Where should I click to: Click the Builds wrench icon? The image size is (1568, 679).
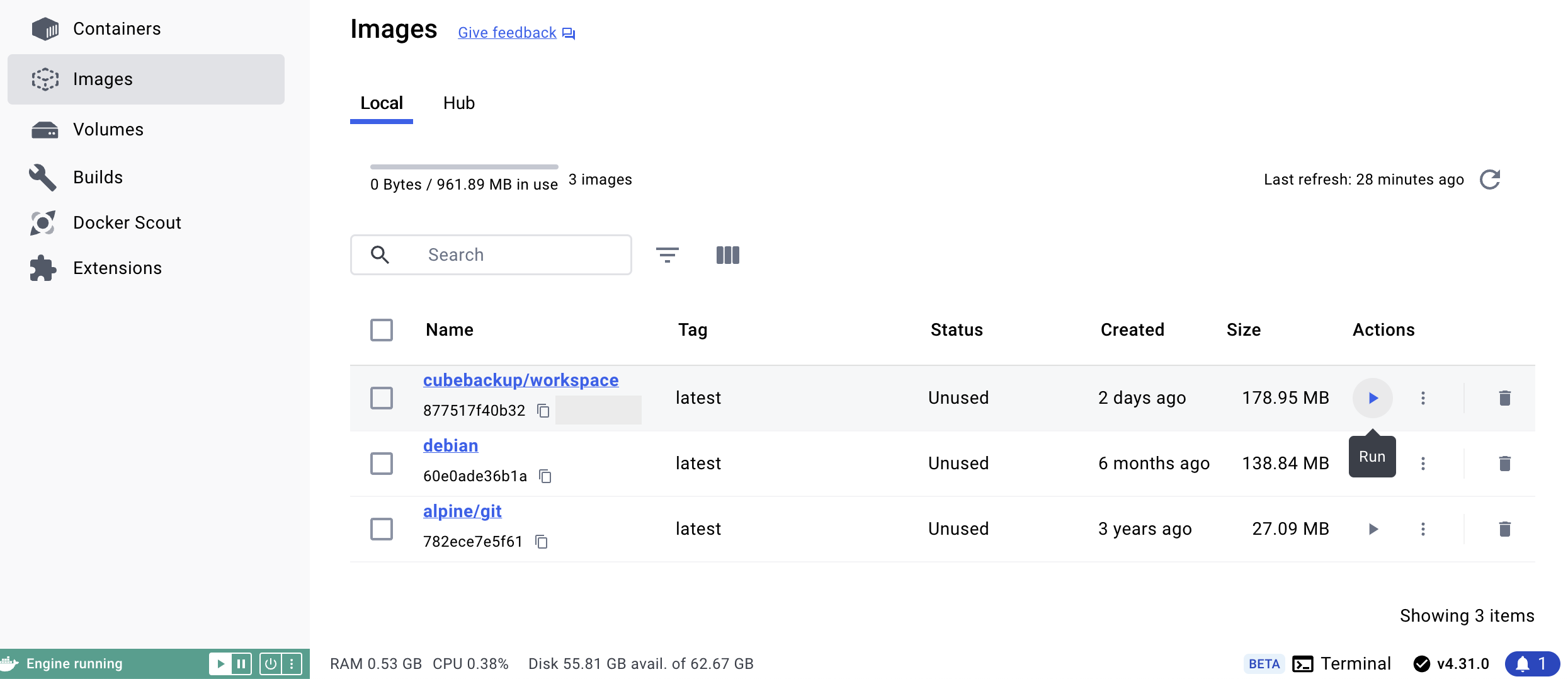coord(43,178)
